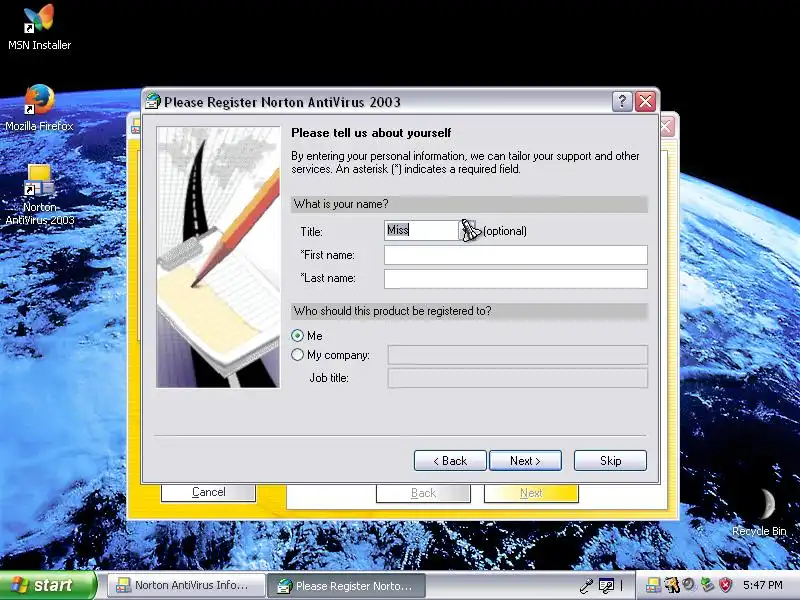Click the First name input field
Screen dimensions: 800x600
pyautogui.click(x=516, y=255)
